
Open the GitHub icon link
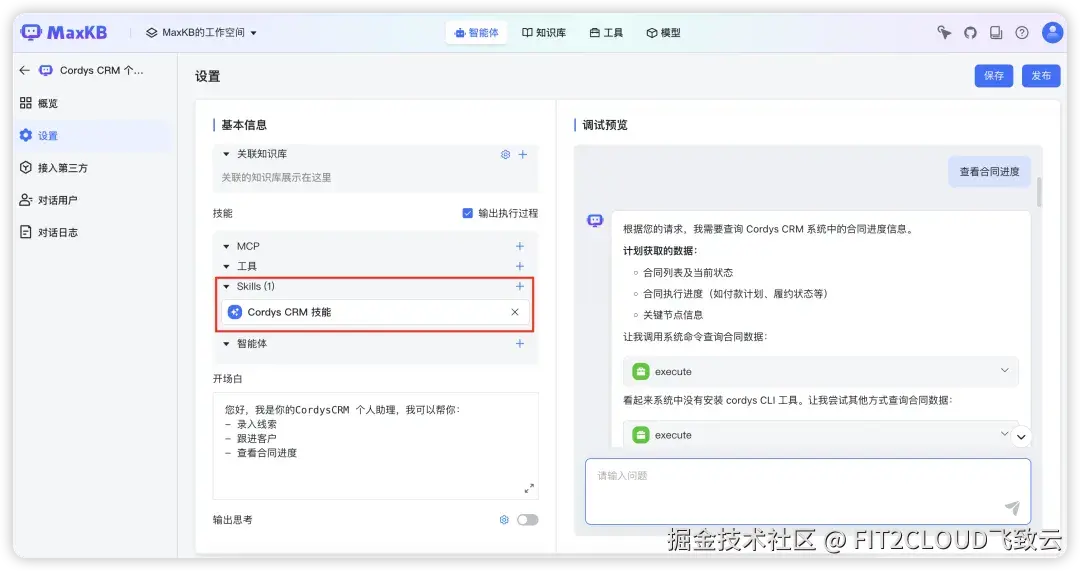tap(970, 32)
